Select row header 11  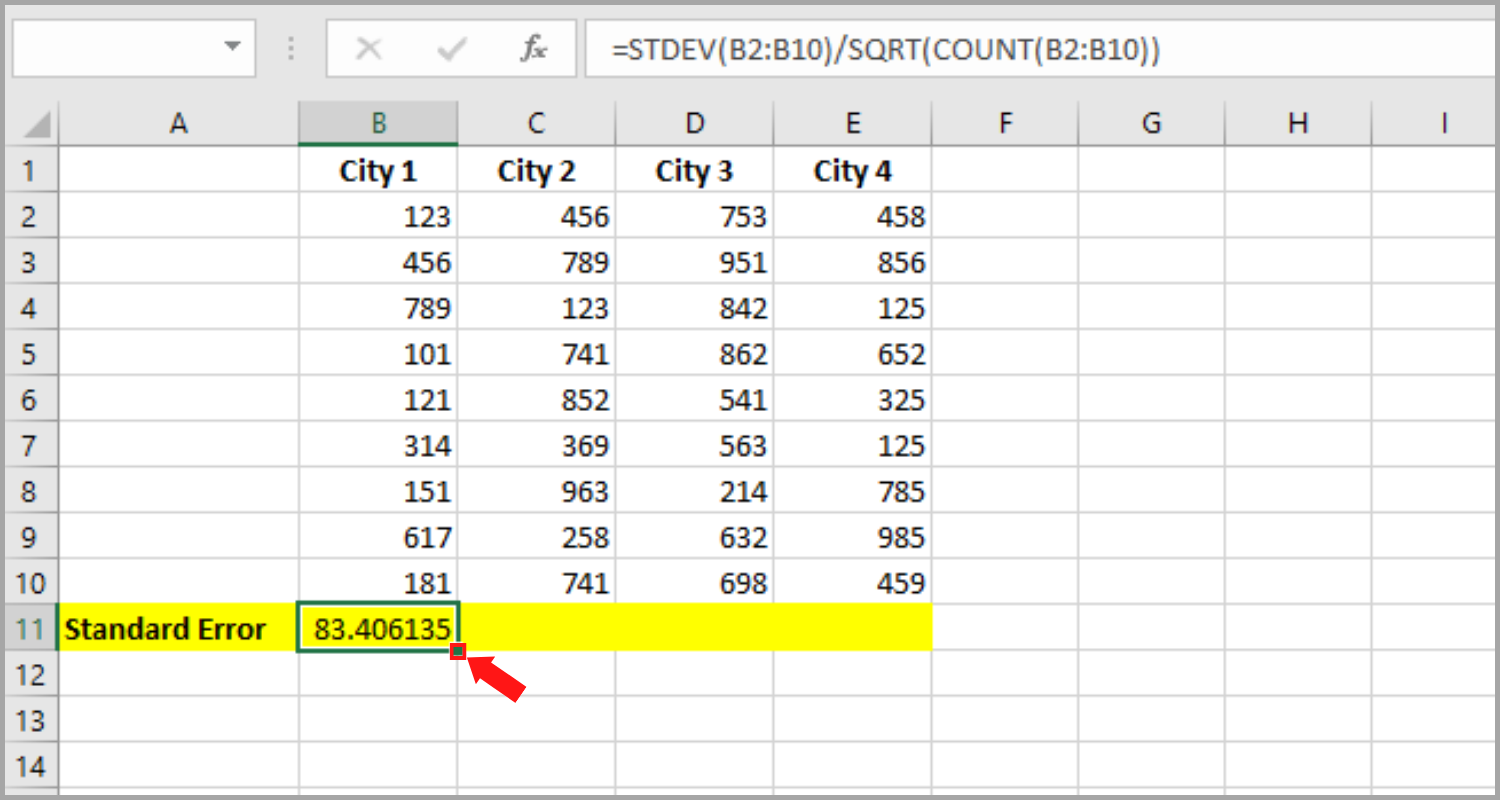(30, 628)
